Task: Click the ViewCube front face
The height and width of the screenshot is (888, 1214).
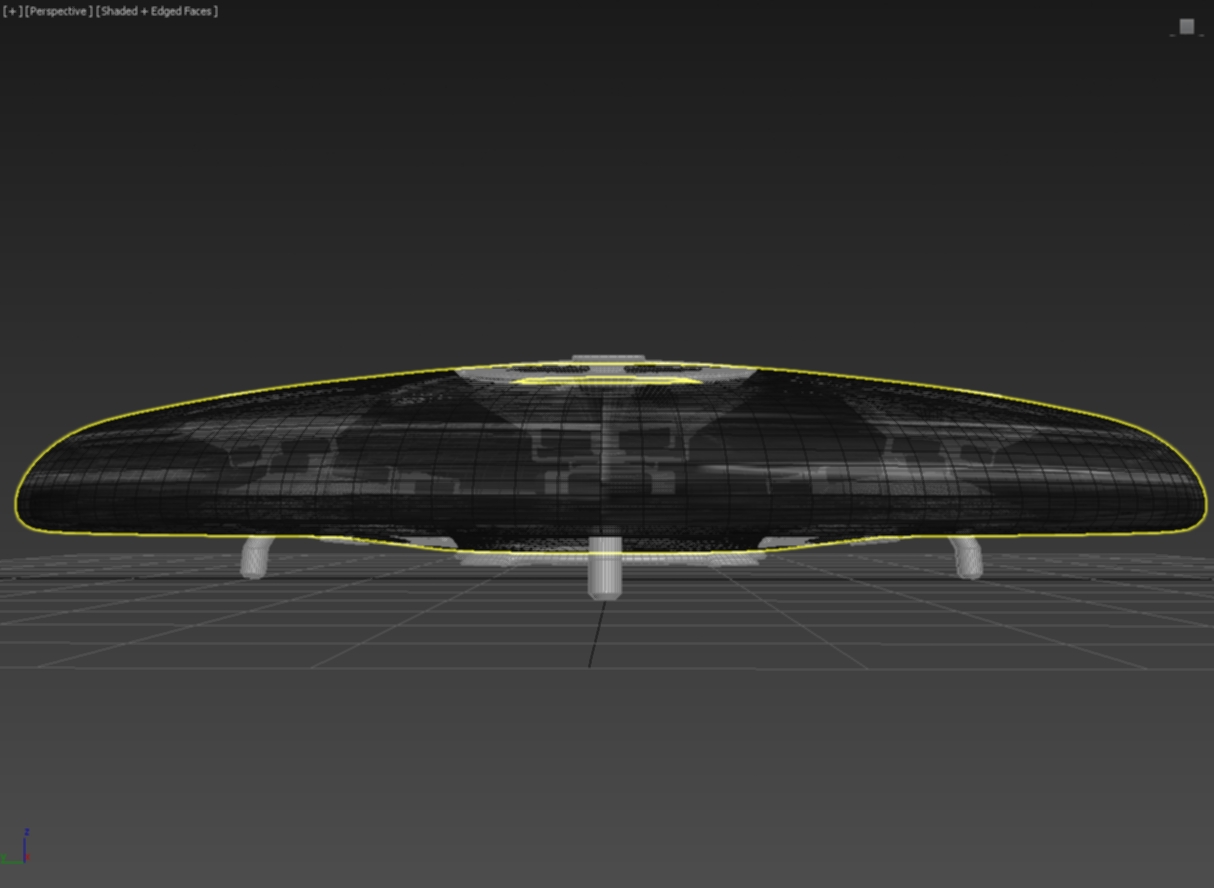Action: coord(1186,27)
